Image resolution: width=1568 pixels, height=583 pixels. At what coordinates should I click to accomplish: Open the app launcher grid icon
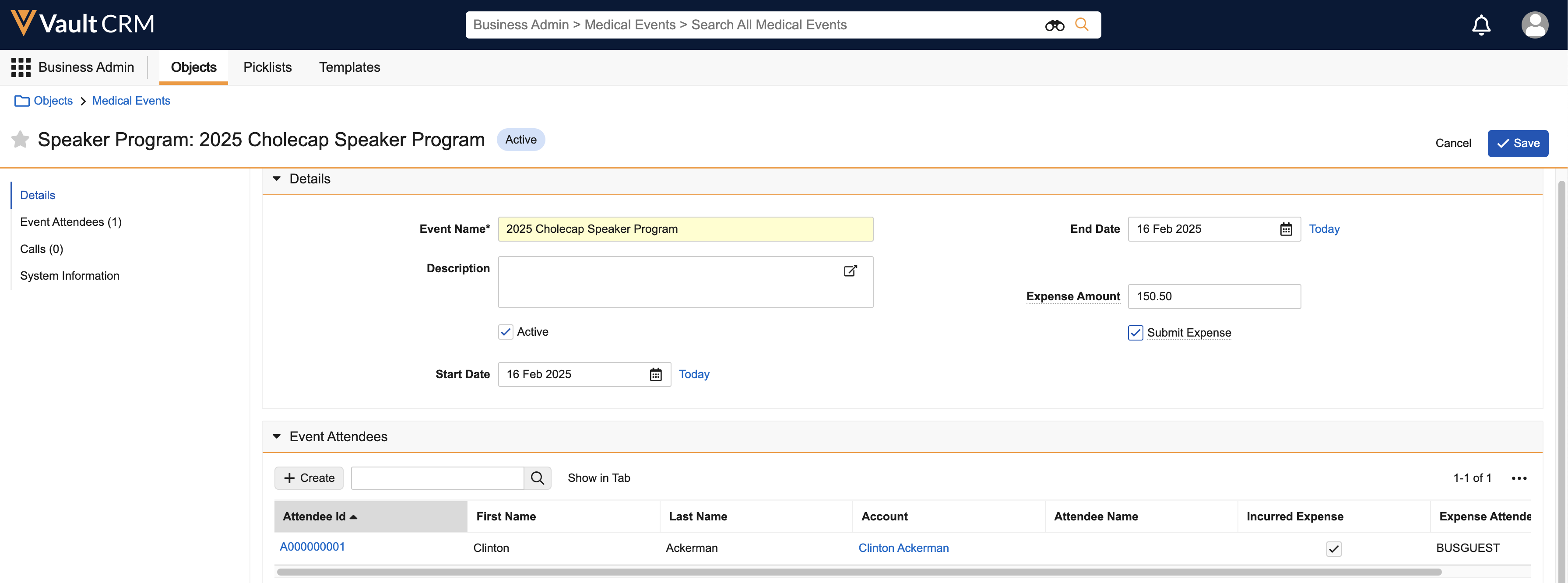pos(21,67)
